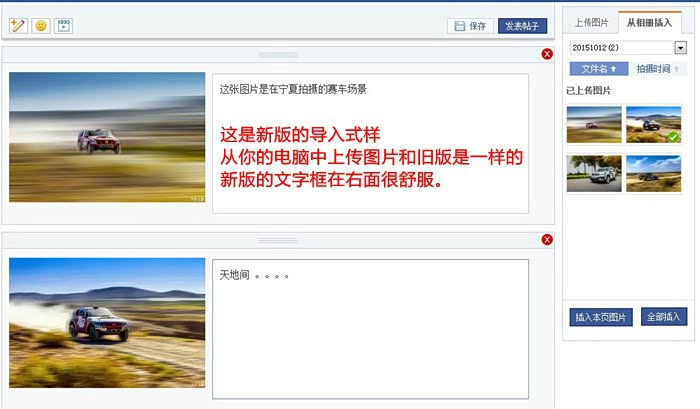Click the 保存 save button with disk icon
Image resolution: width=700 pixels, height=409 pixels.
pos(470,26)
